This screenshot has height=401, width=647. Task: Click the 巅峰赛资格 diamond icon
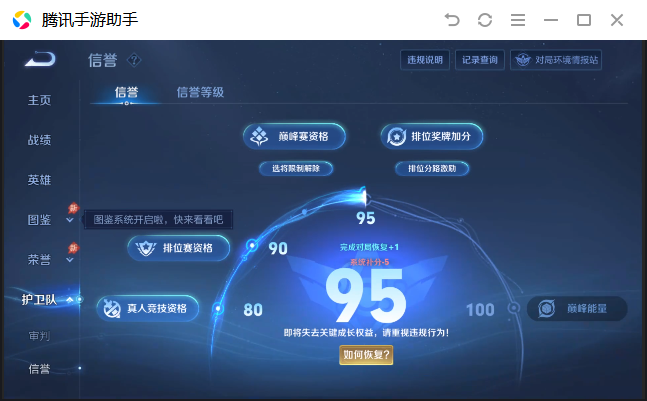259,137
